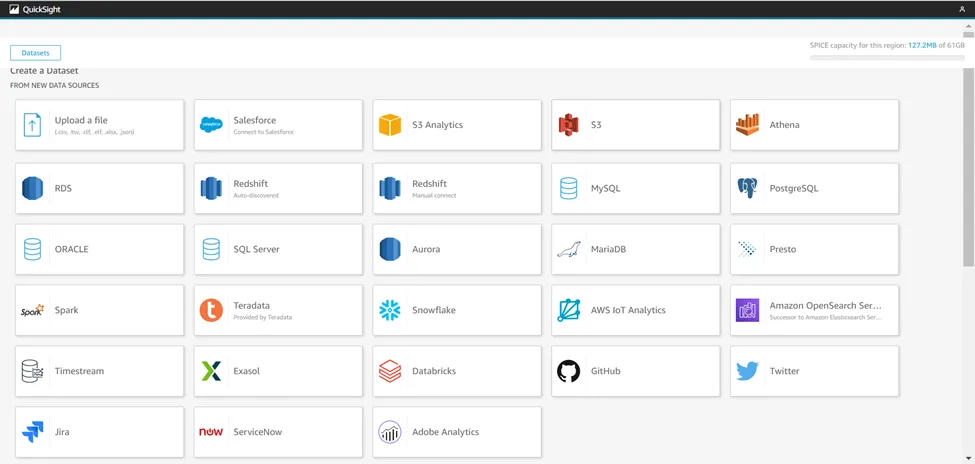Screen dimensions: 975x464
Task: Click the PostgreSQL elephant icon
Action: (747, 188)
